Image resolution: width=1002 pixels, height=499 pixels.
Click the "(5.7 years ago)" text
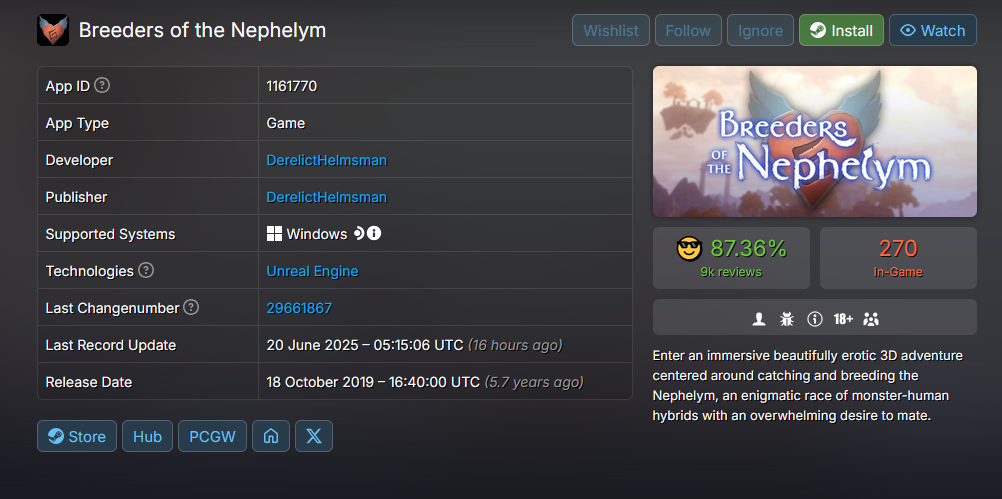534,382
